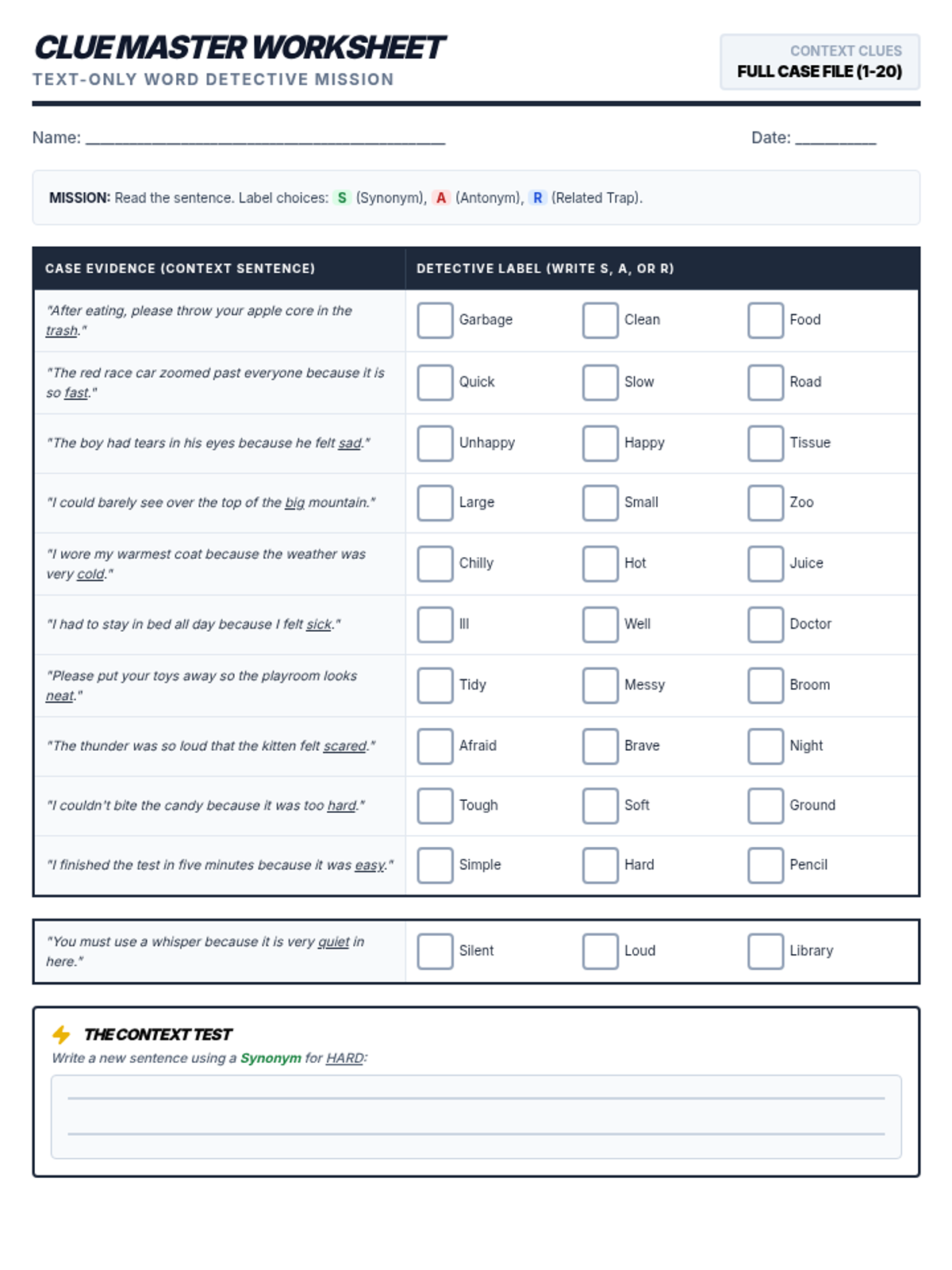
Task: Click the Full Case File (1-20) badge
Action: [x=820, y=62]
